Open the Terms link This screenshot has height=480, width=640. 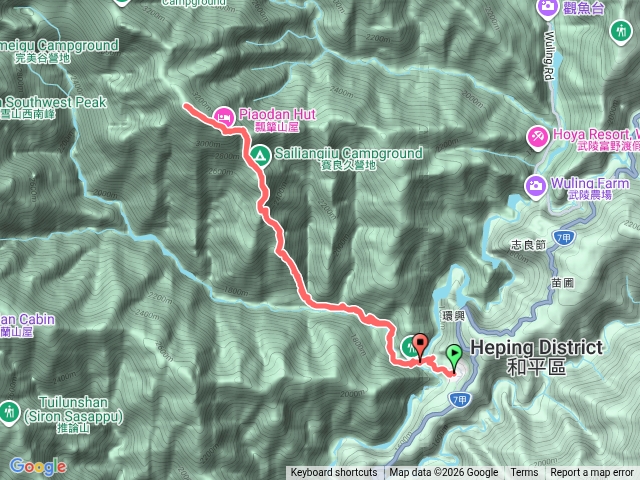click(x=524, y=473)
